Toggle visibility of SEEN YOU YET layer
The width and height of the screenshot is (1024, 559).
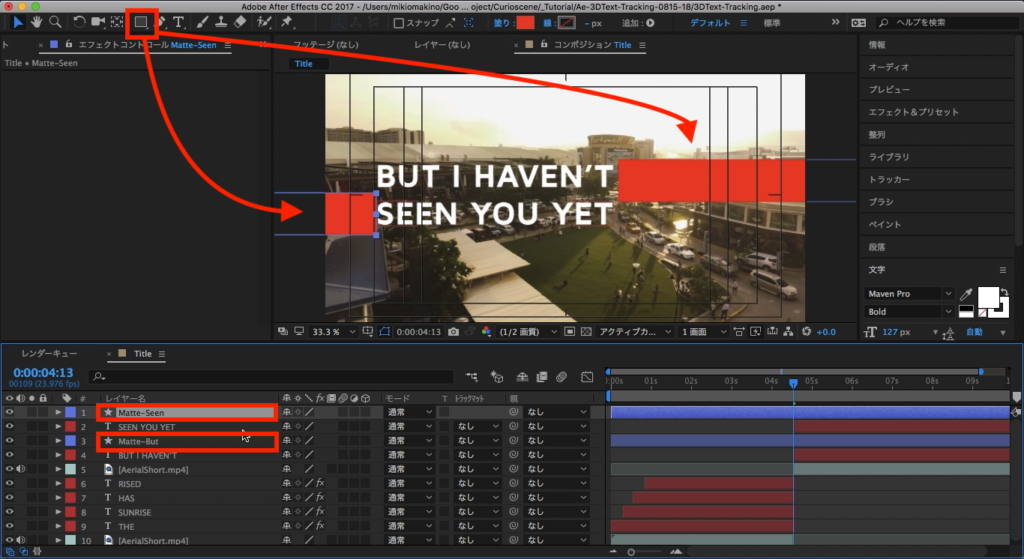pyautogui.click(x=10, y=426)
